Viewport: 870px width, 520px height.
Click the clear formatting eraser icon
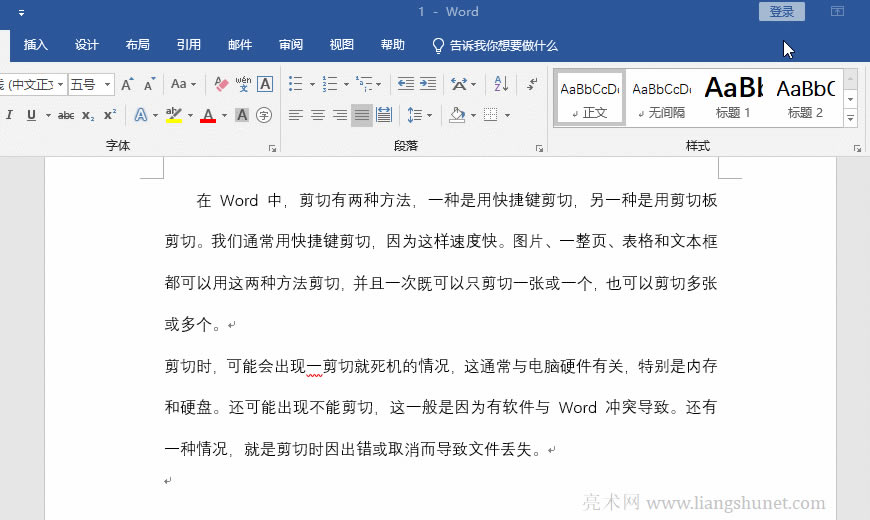tap(222, 84)
